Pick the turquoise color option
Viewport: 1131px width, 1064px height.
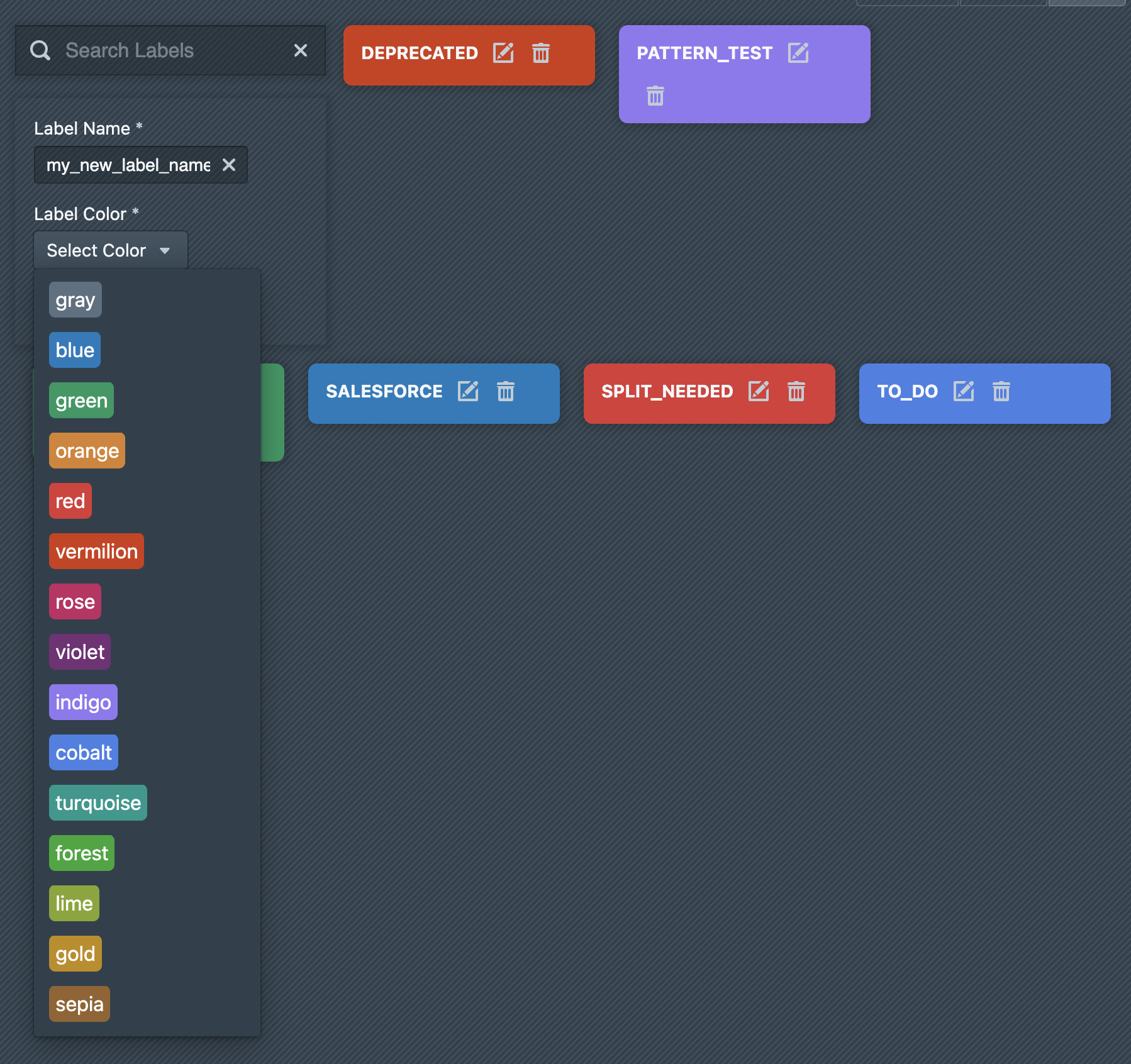coord(98,803)
